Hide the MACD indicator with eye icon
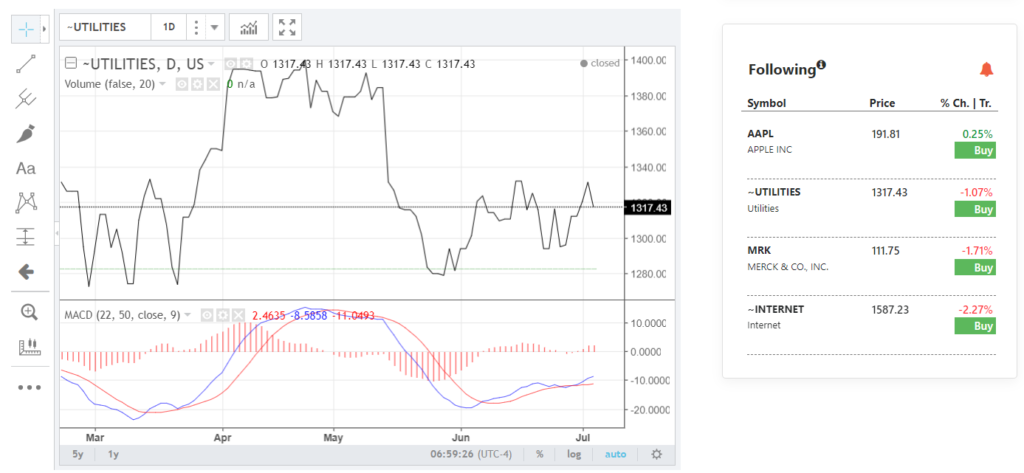The height and width of the screenshot is (473, 1024). pos(206,315)
